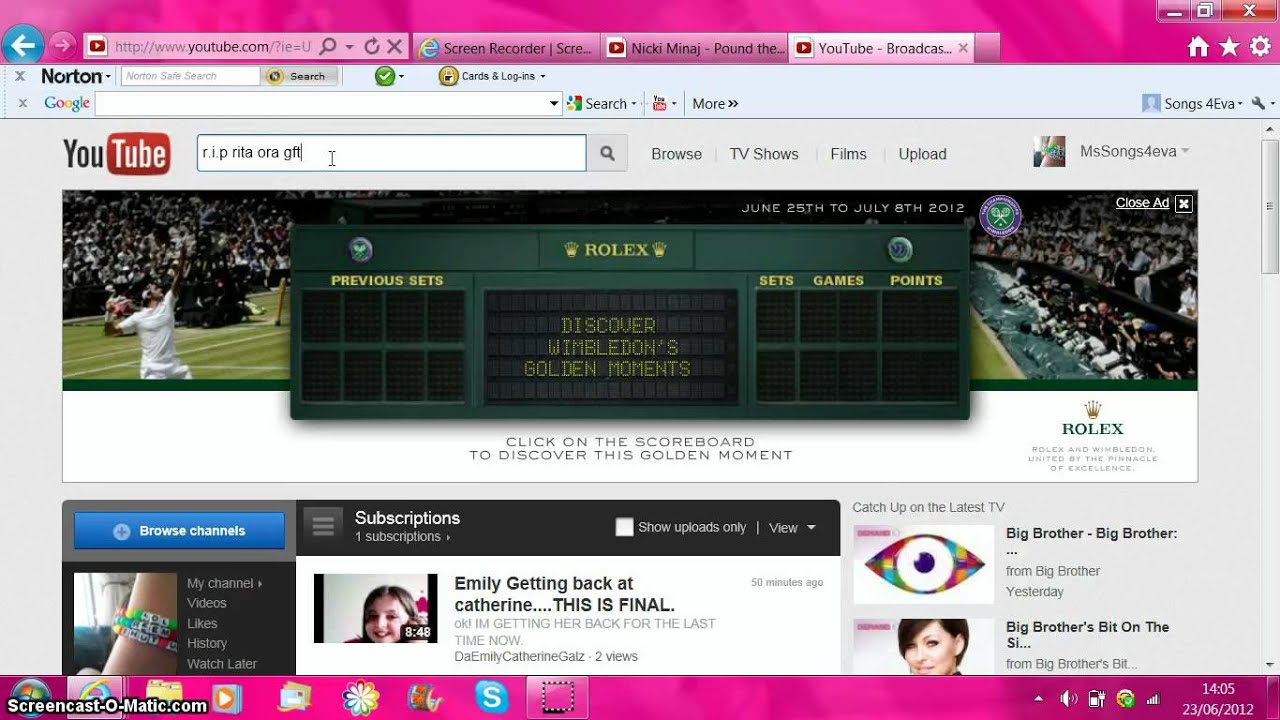Select the YouTube - Broadcast tab
The width and height of the screenshot is (1280, 720).
(x=881, y=48)
